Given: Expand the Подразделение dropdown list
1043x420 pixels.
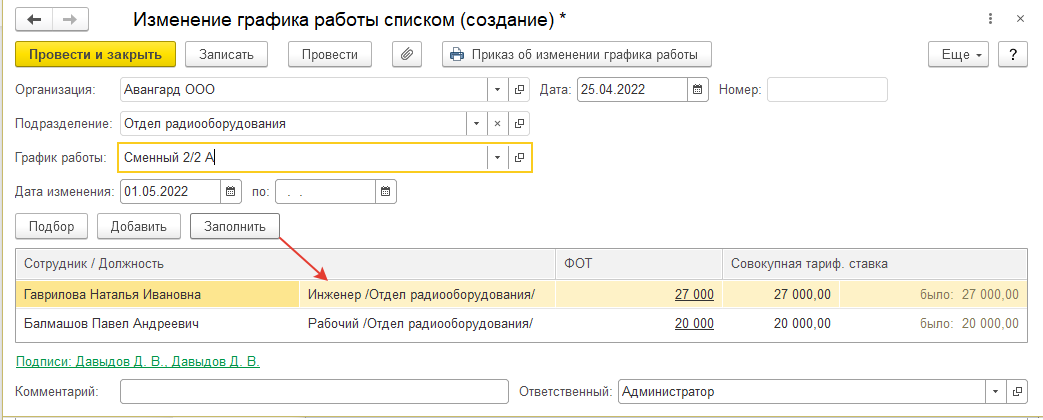Looking at the screenshot, I should click(x=476, y=124).
